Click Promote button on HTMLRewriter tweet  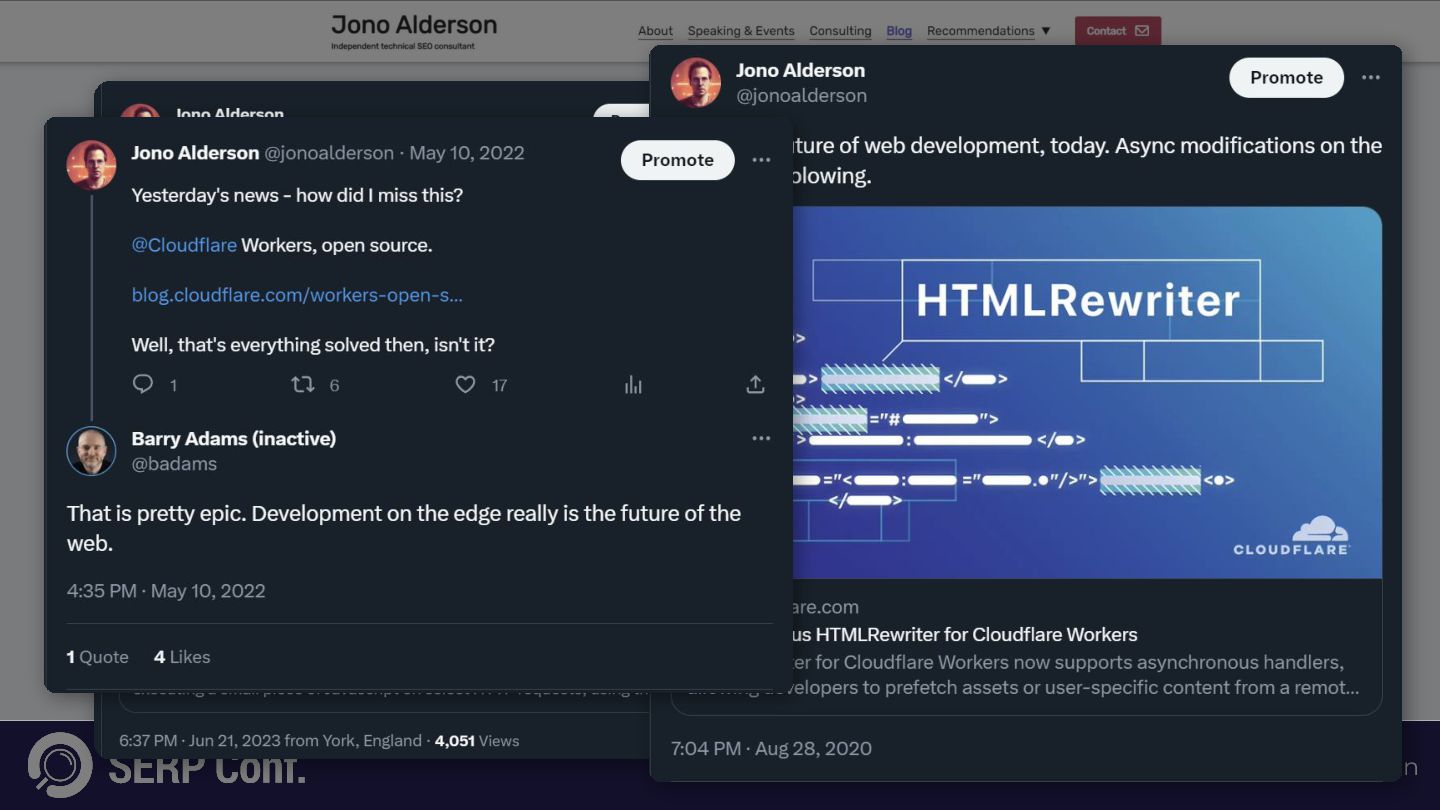[1286, 77]
